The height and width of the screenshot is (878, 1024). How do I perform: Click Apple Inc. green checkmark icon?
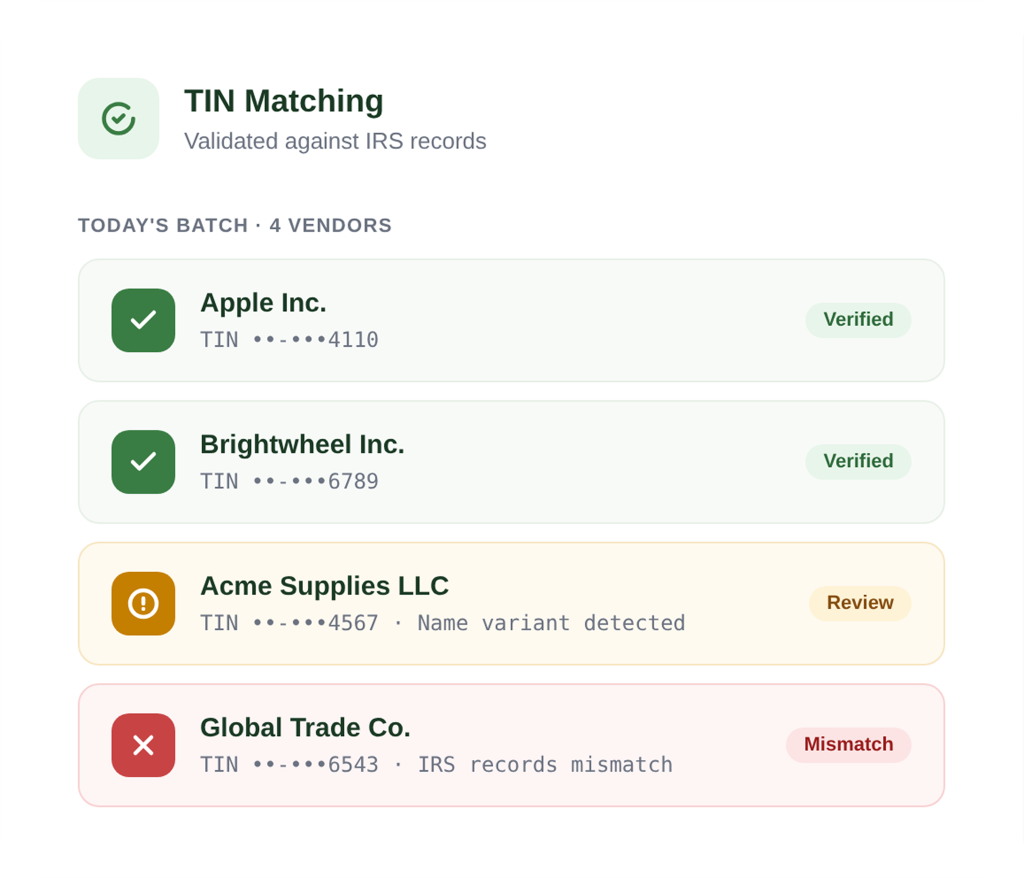coord(143,320)
